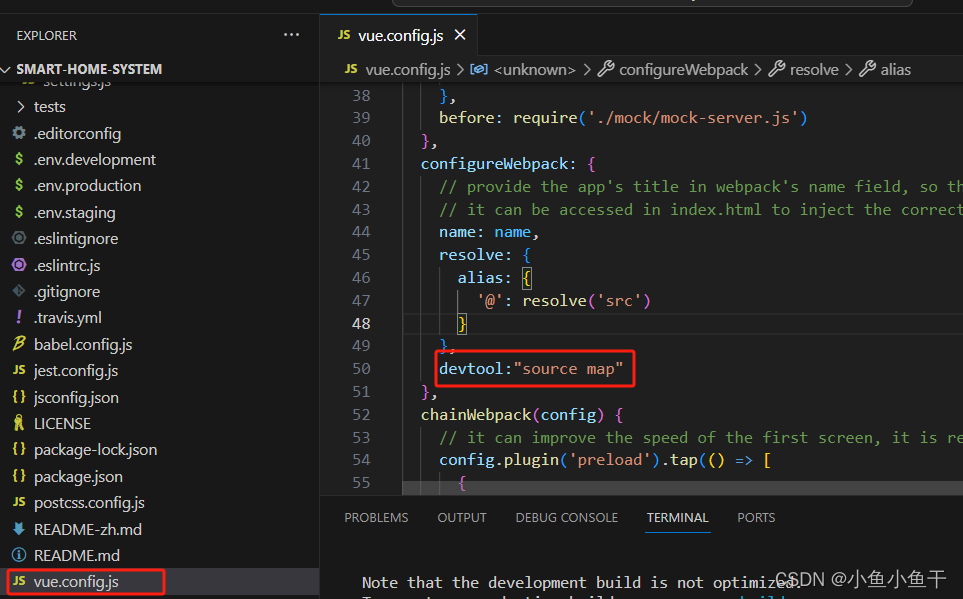Open the .env.staging file
Screen dimensions: 963x599
coord(74,213)
